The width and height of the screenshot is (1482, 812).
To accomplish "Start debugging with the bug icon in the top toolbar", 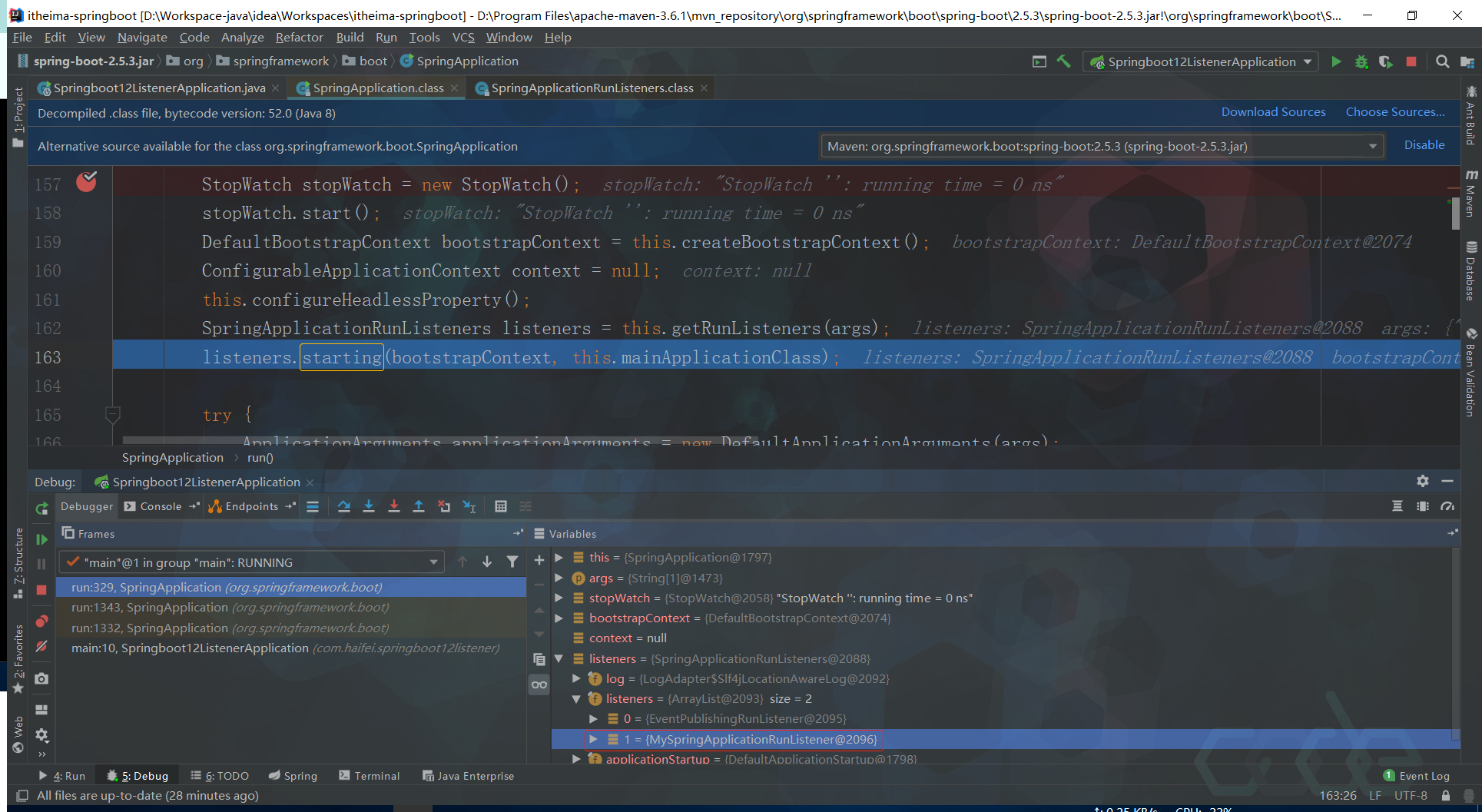I will (x=1361, y=61).
